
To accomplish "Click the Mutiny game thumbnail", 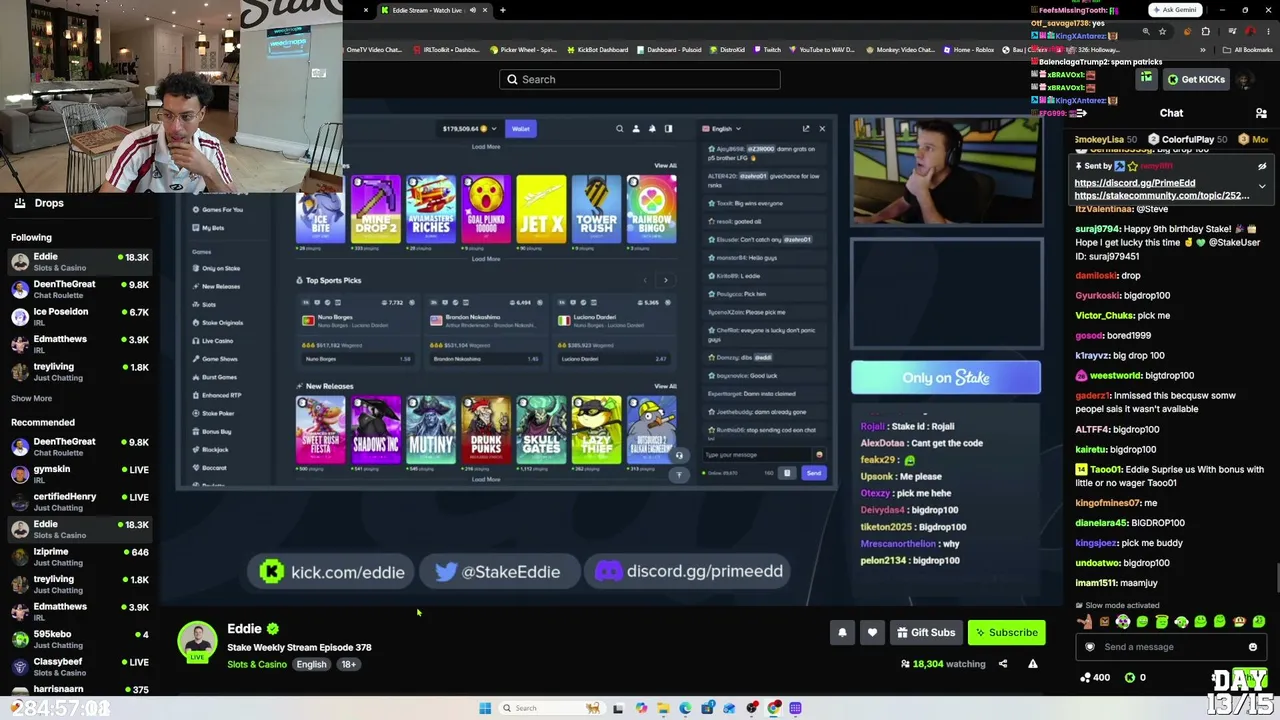I will point(431,430).
